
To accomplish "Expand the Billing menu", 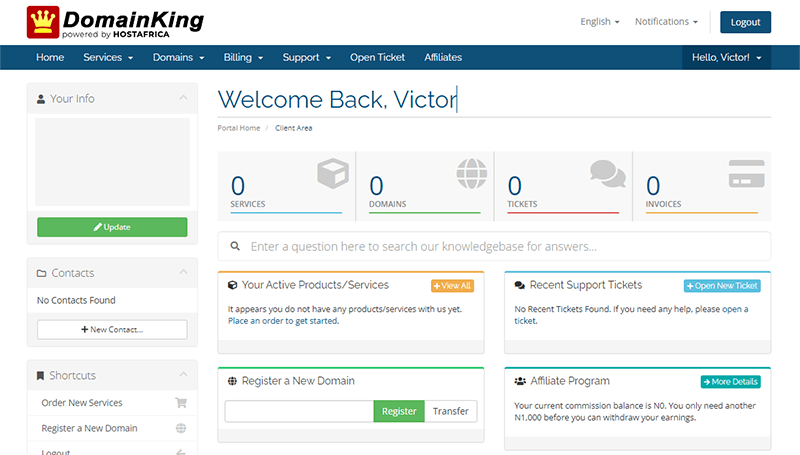I will pos(243,57).
